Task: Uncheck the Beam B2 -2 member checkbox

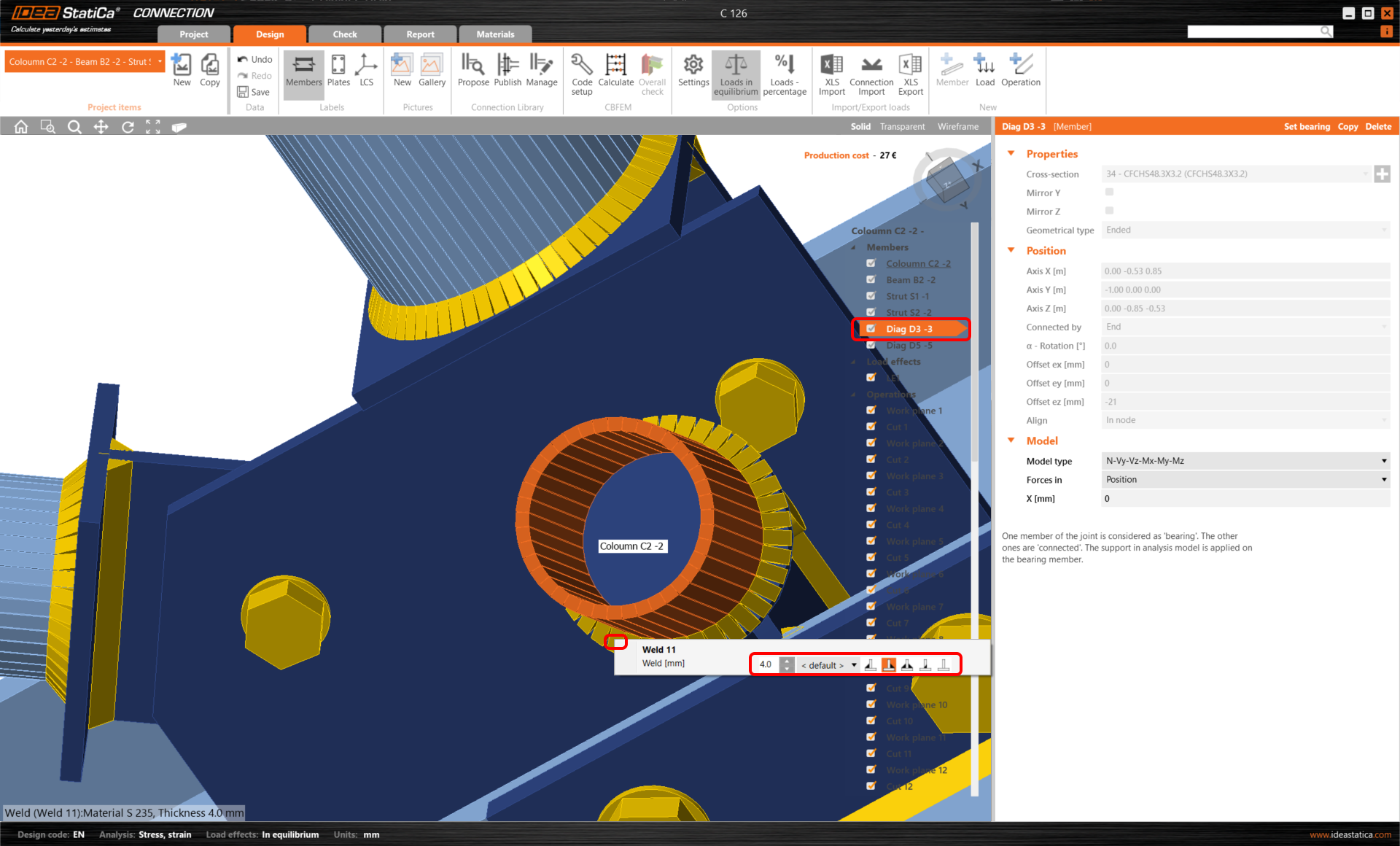Action: pyautogui.click(x=871, y=279)
